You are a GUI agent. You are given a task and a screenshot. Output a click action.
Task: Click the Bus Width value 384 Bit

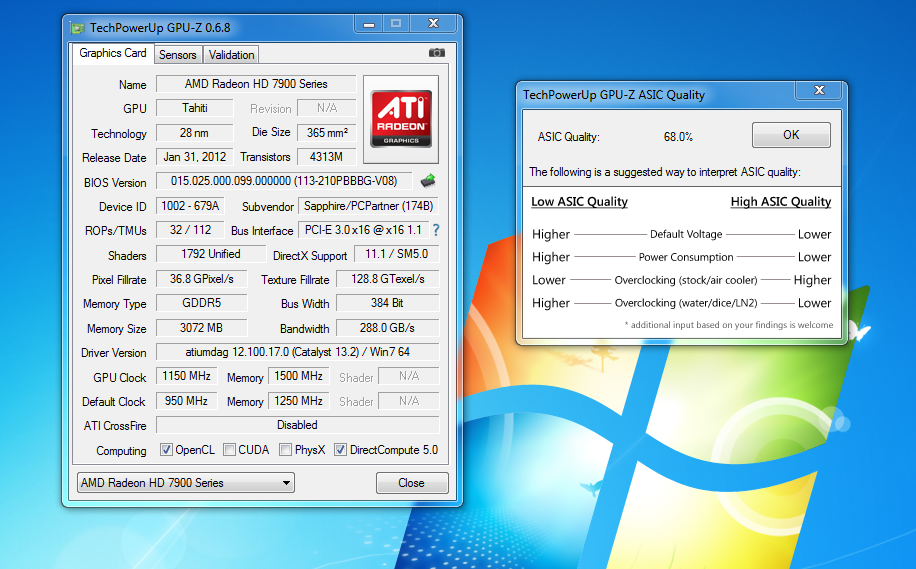point(388,303)
